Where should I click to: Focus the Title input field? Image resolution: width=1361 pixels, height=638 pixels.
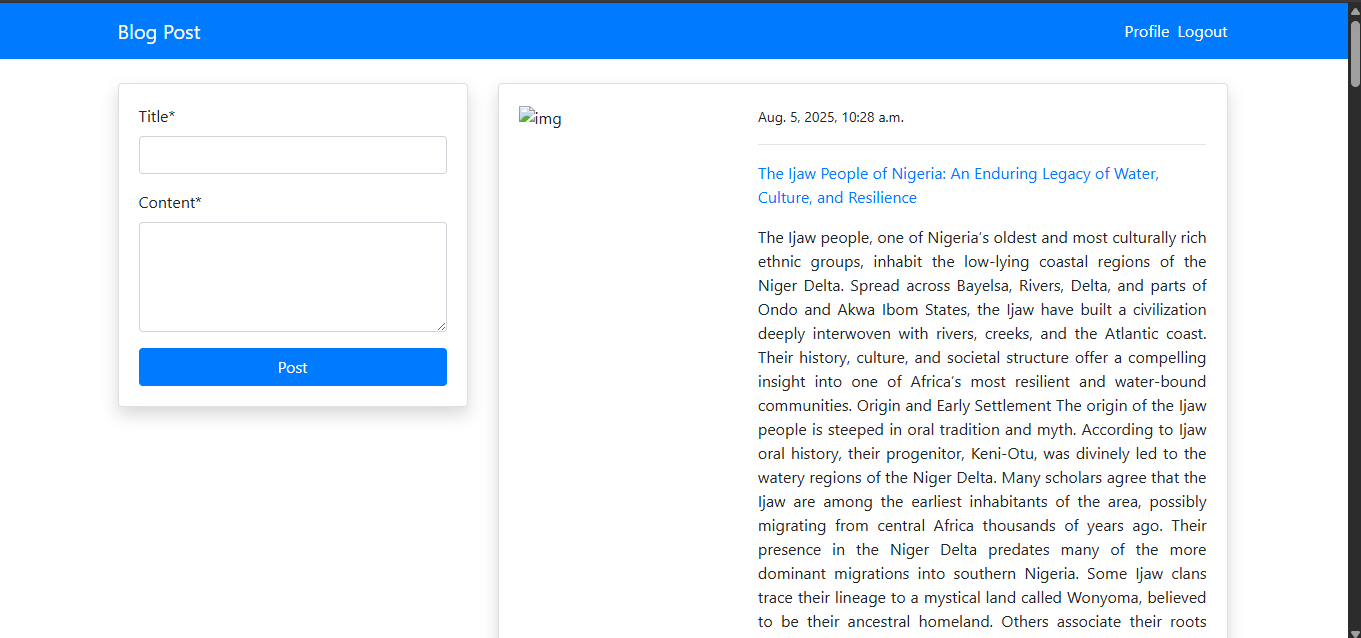pyautogui.click(x=292, y=155)
